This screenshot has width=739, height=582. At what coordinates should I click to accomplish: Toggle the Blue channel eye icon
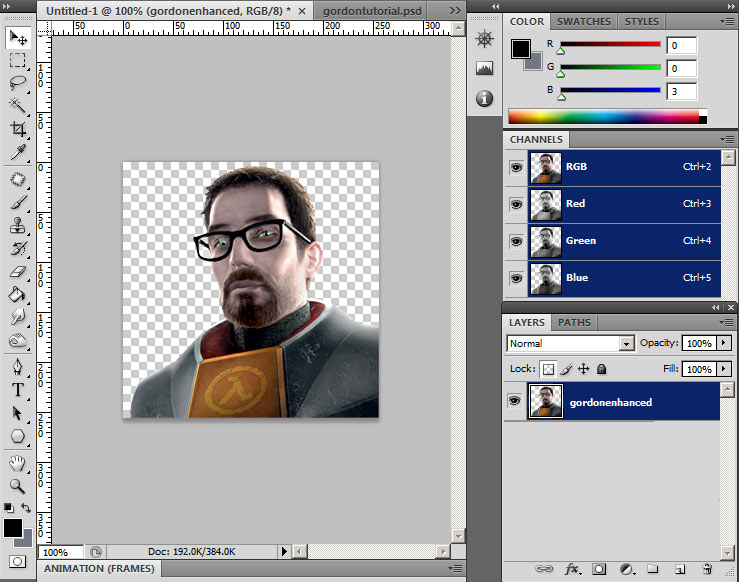click(x=516, y=278)
